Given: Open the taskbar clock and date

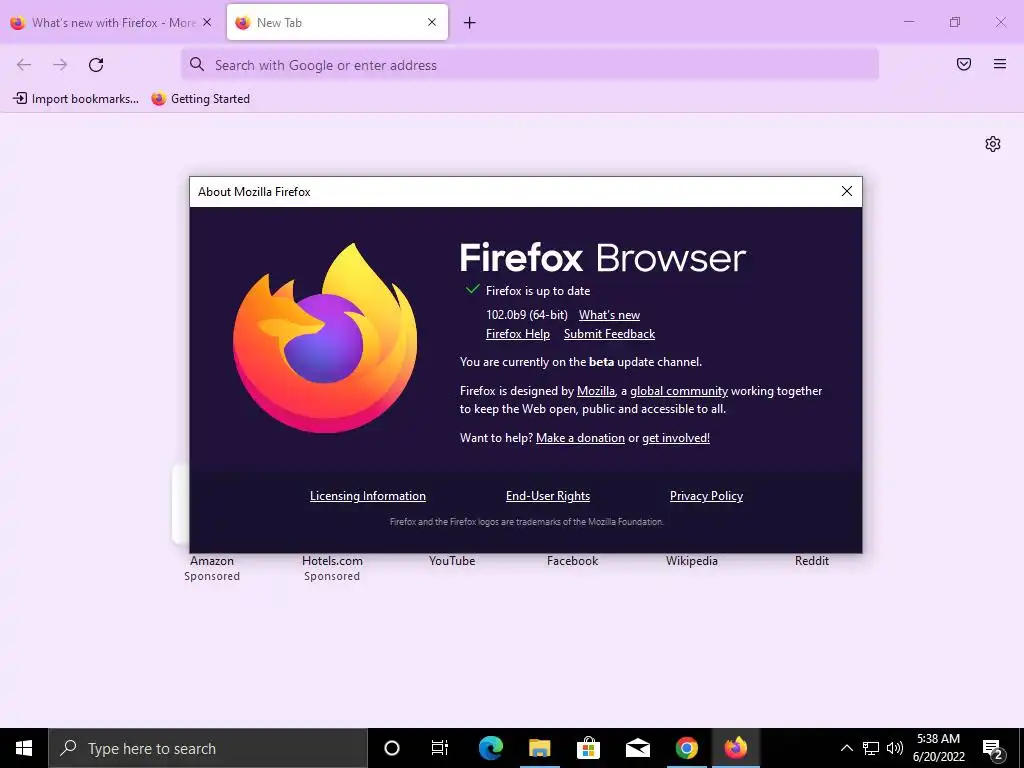Looking at the screenshot, I should (938, 748).
